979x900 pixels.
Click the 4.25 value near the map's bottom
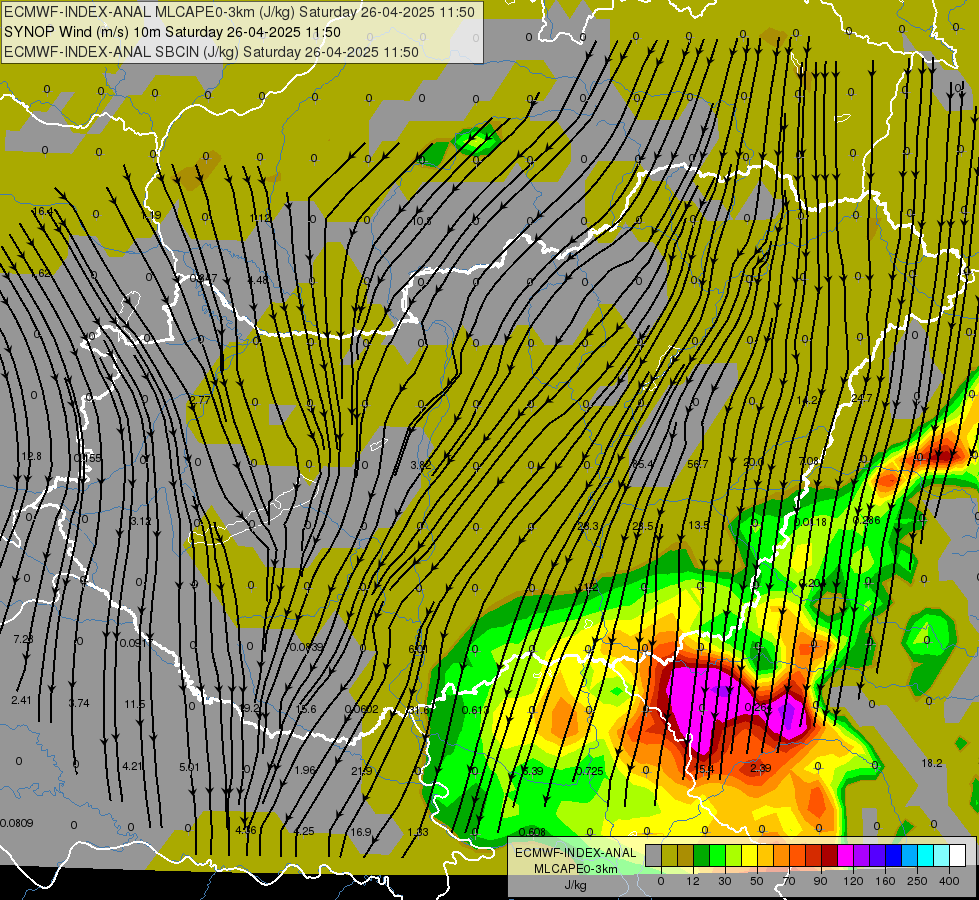[304, 831]
